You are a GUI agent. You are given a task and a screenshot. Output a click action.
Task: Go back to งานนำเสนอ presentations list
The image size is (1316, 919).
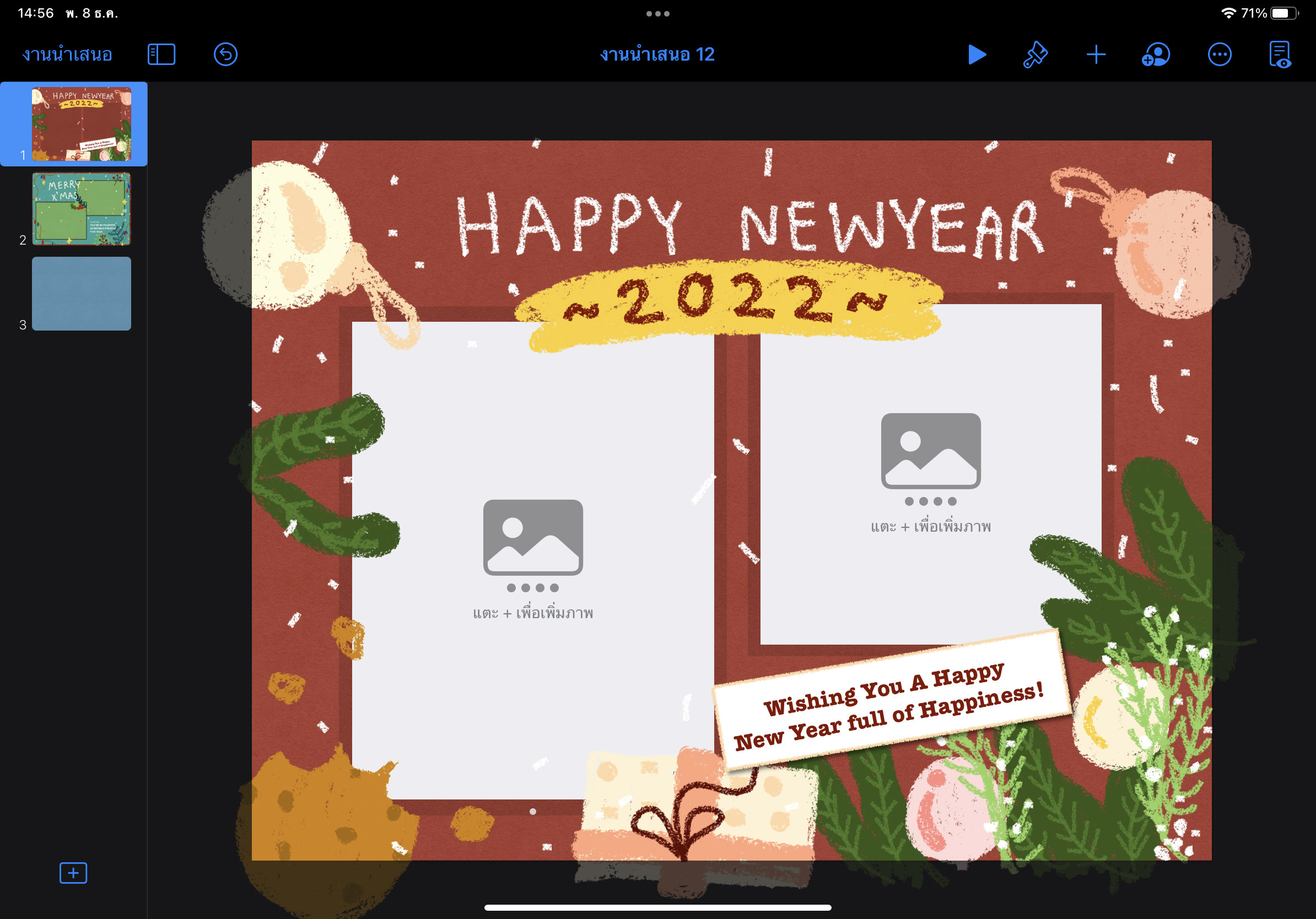pyautogui.click(x=67, y=55)
